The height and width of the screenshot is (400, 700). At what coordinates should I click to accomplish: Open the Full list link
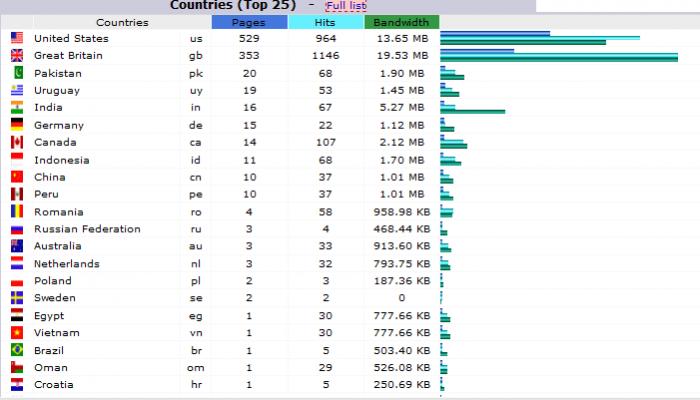click(346, 6)
